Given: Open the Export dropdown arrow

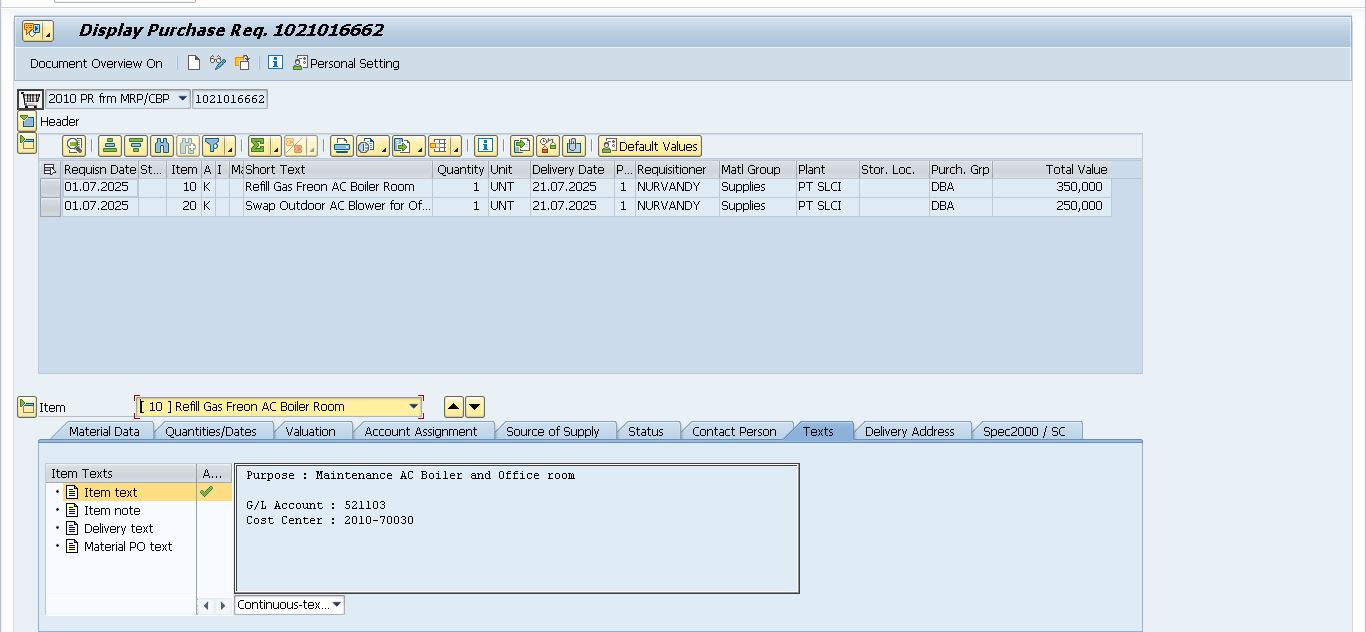Looking at the screenshot, I should click(x=420, y=147).
